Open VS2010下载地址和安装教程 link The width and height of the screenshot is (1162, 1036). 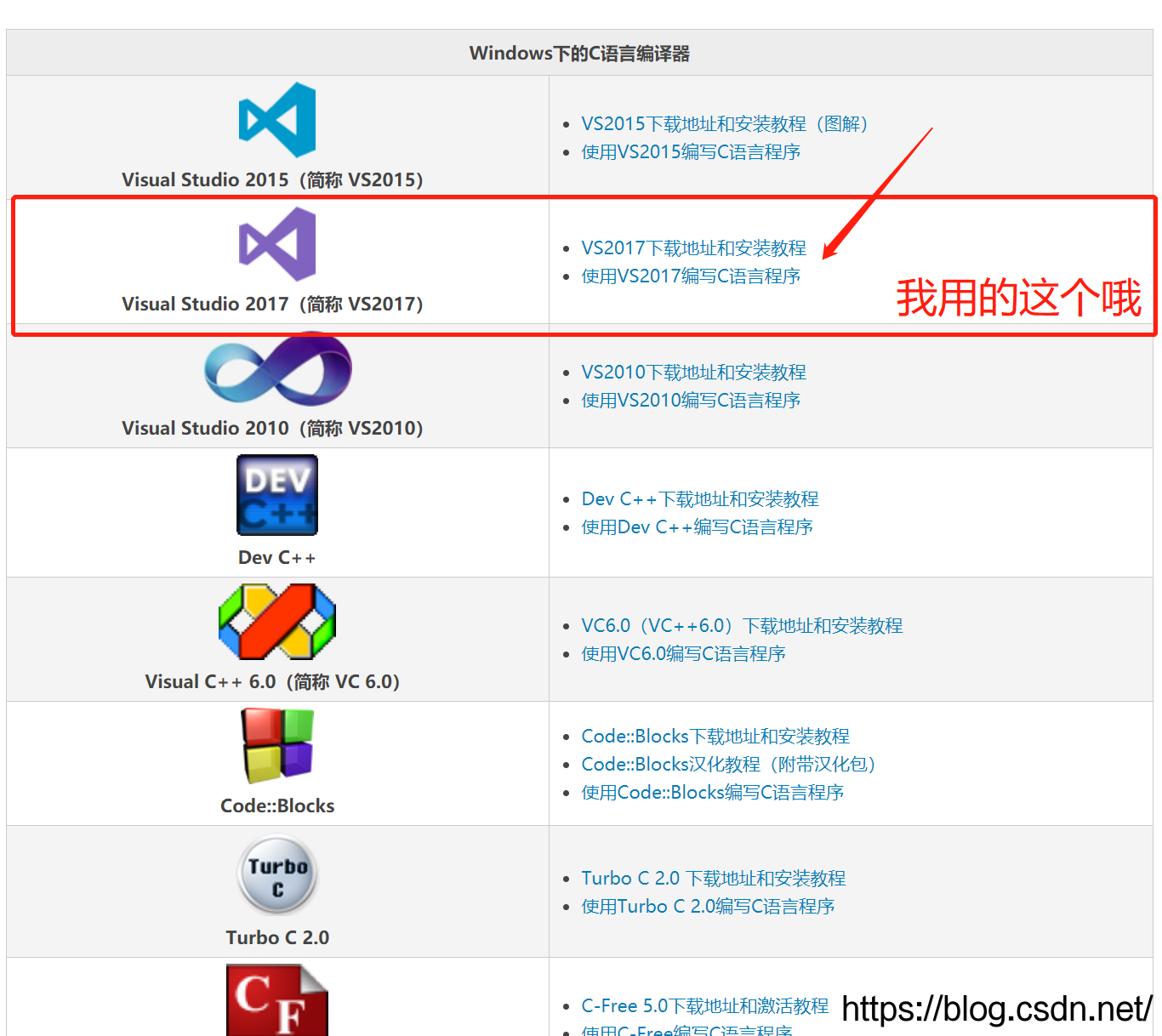pyautogui.click(x=693, y=373)
